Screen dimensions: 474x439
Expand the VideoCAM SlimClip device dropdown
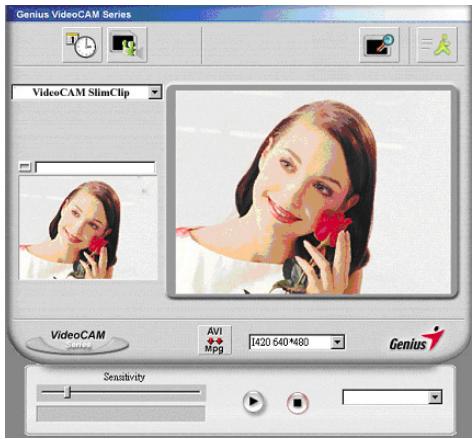[155, 92]
